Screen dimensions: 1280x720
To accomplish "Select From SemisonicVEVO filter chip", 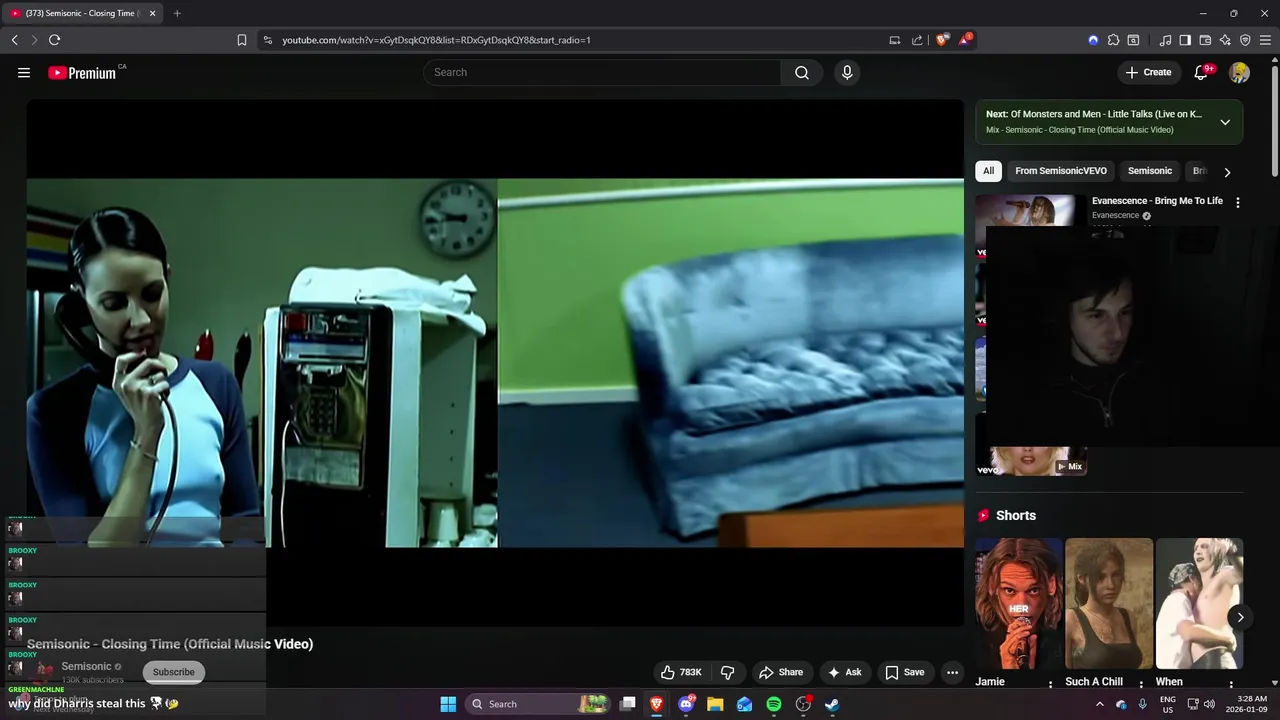I will (x=1061, y=171).
